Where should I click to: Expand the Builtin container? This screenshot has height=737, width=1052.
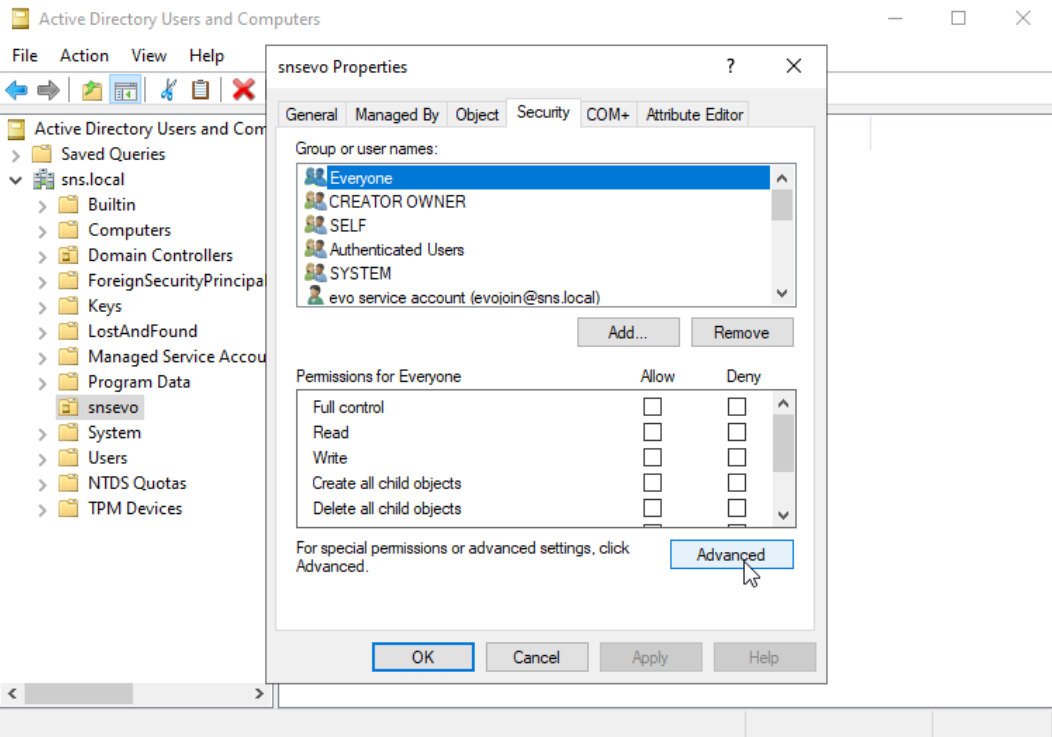[x=42, y=206]
